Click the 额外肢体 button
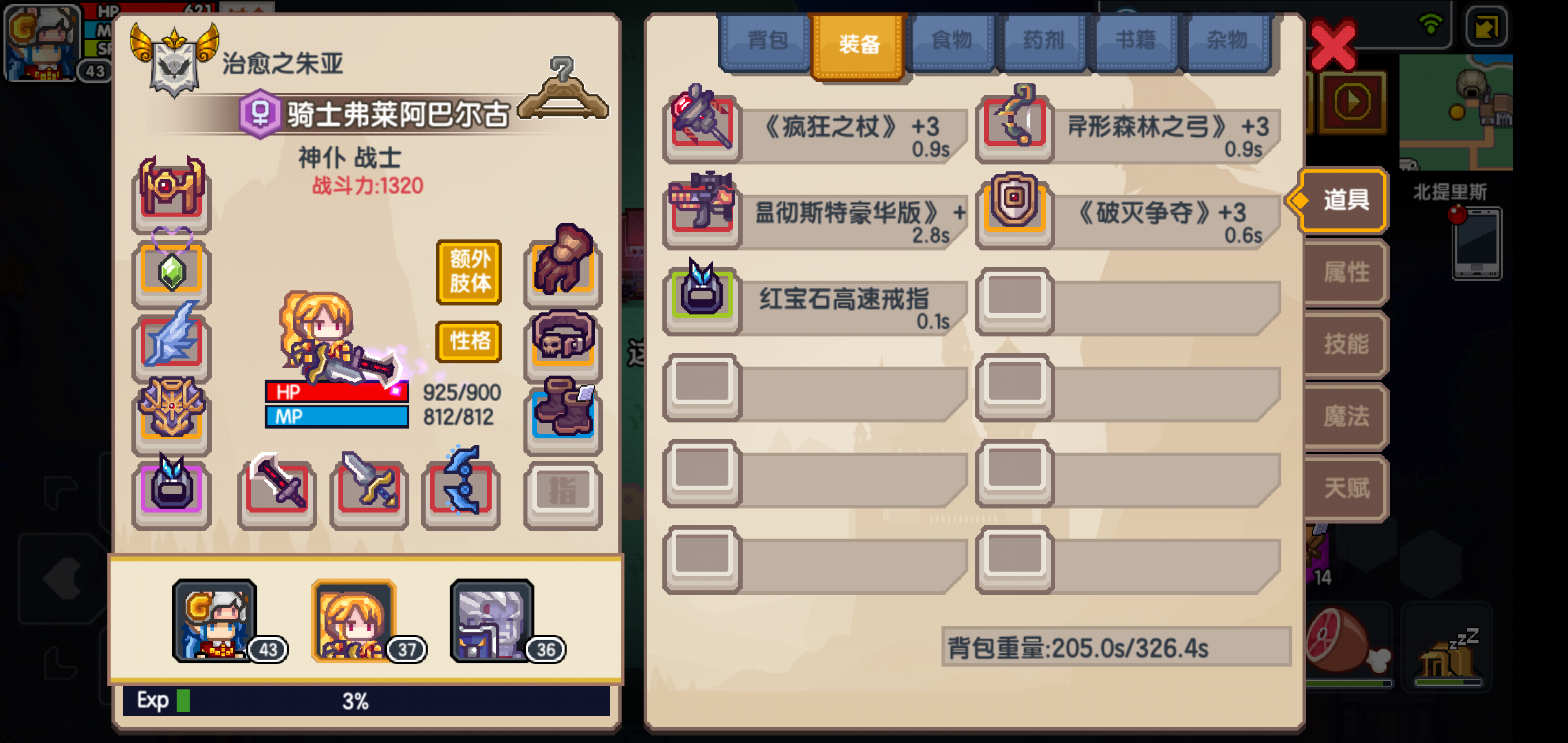The width and height of the screenshot is (1568, 743). tap(469, 272)
